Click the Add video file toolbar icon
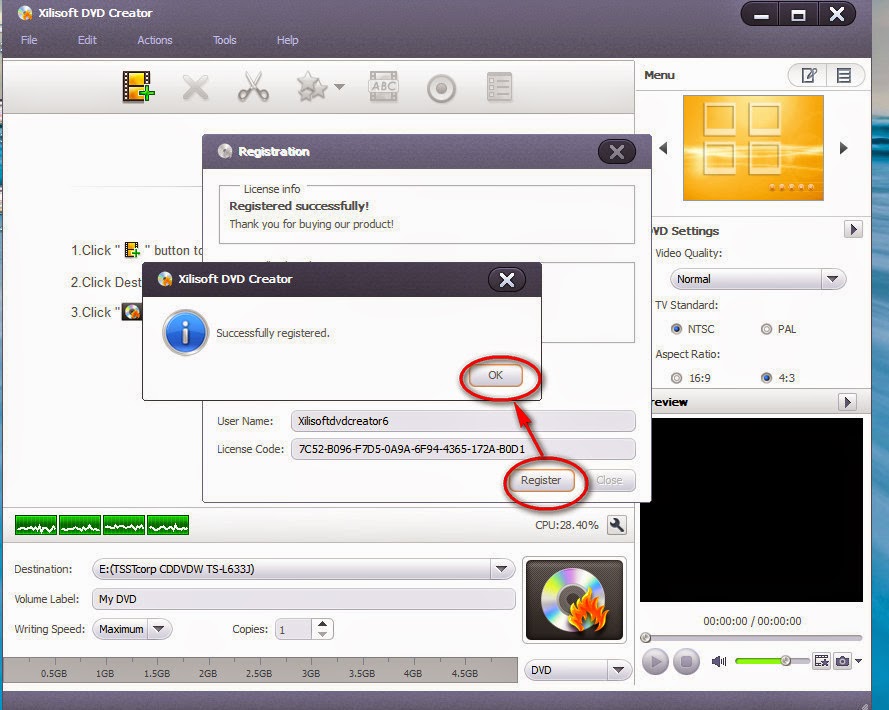Image resolution: width=889 pixels, height=710 pixels. coord(138,87)
